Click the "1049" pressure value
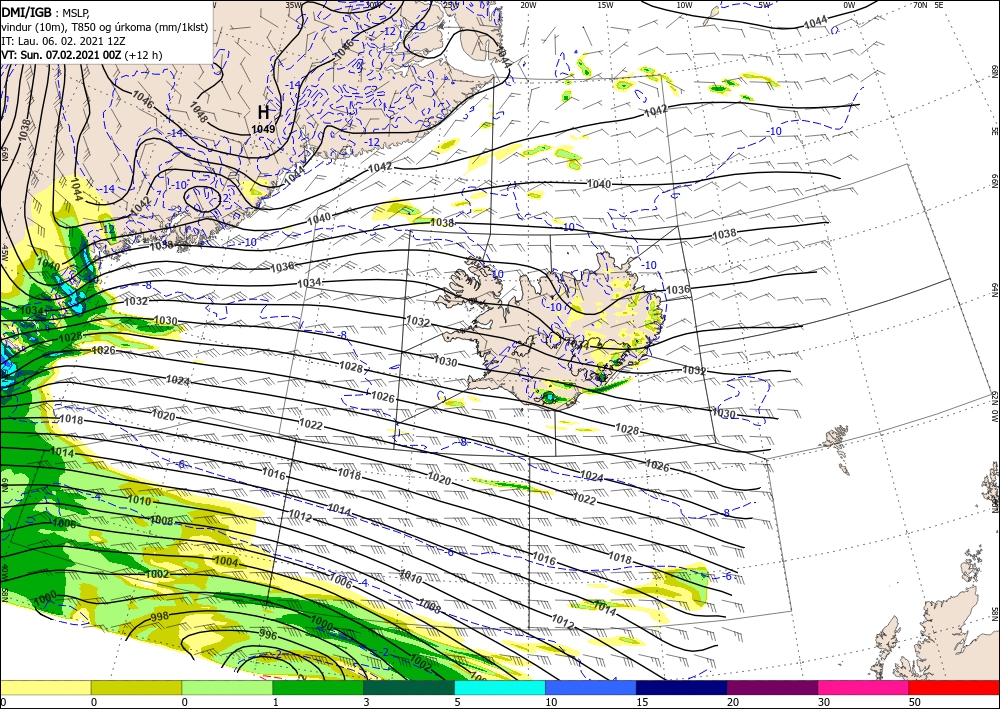Image resolution: width=1000 pixels, height=709 pixels. [263, 129]
